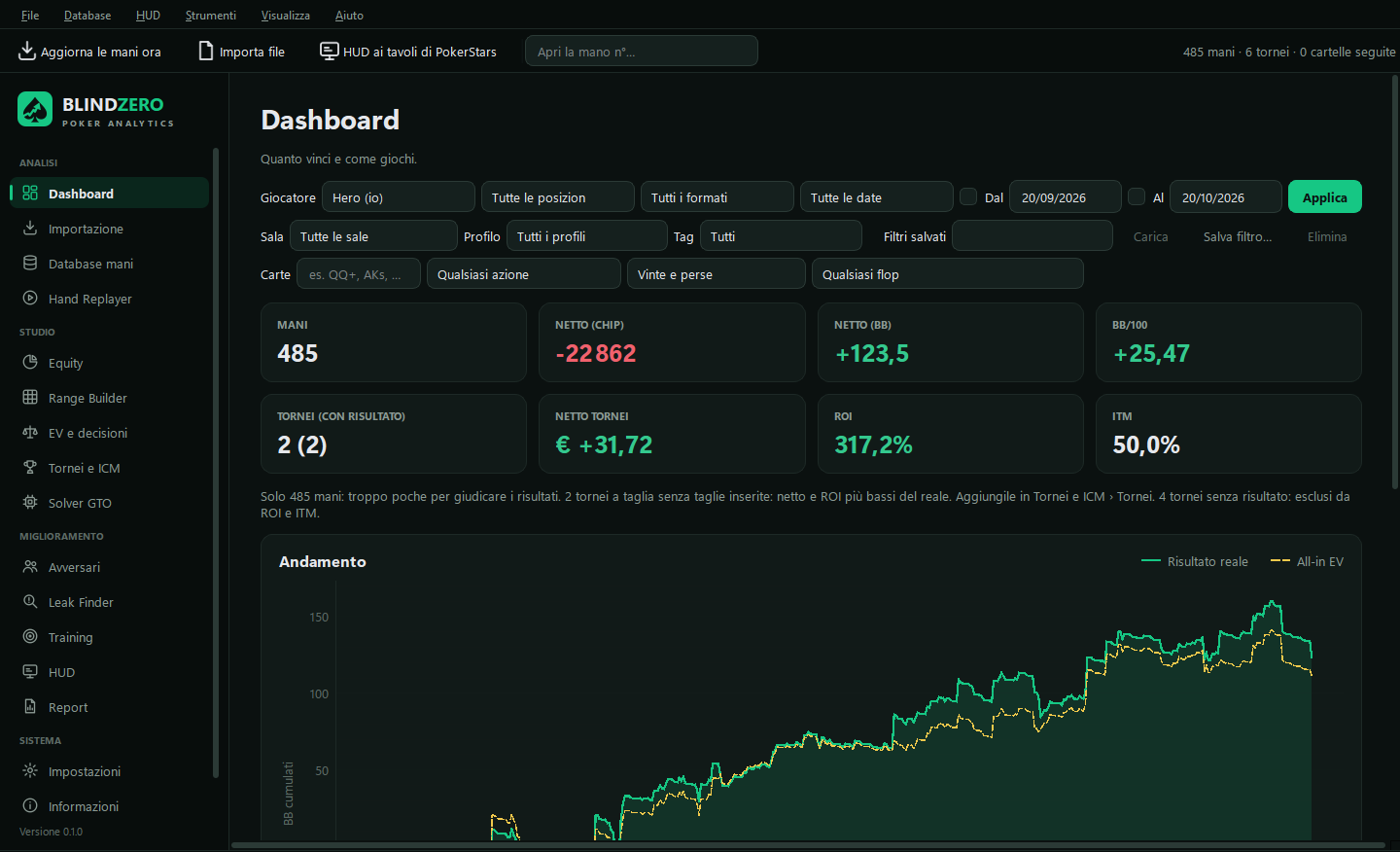Click the Importazione download icon
The height and width of the screenshot is (852, 1400).
30,228
